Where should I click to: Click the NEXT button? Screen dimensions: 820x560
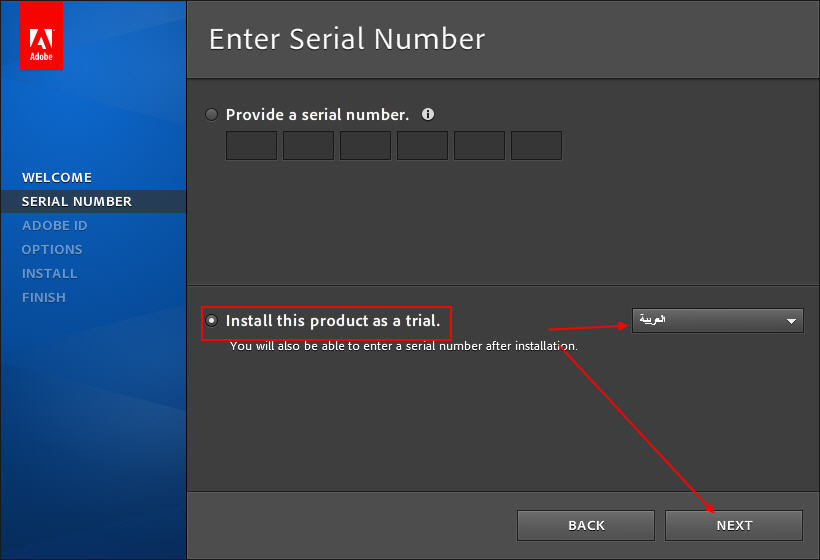[x=734, y=525]
